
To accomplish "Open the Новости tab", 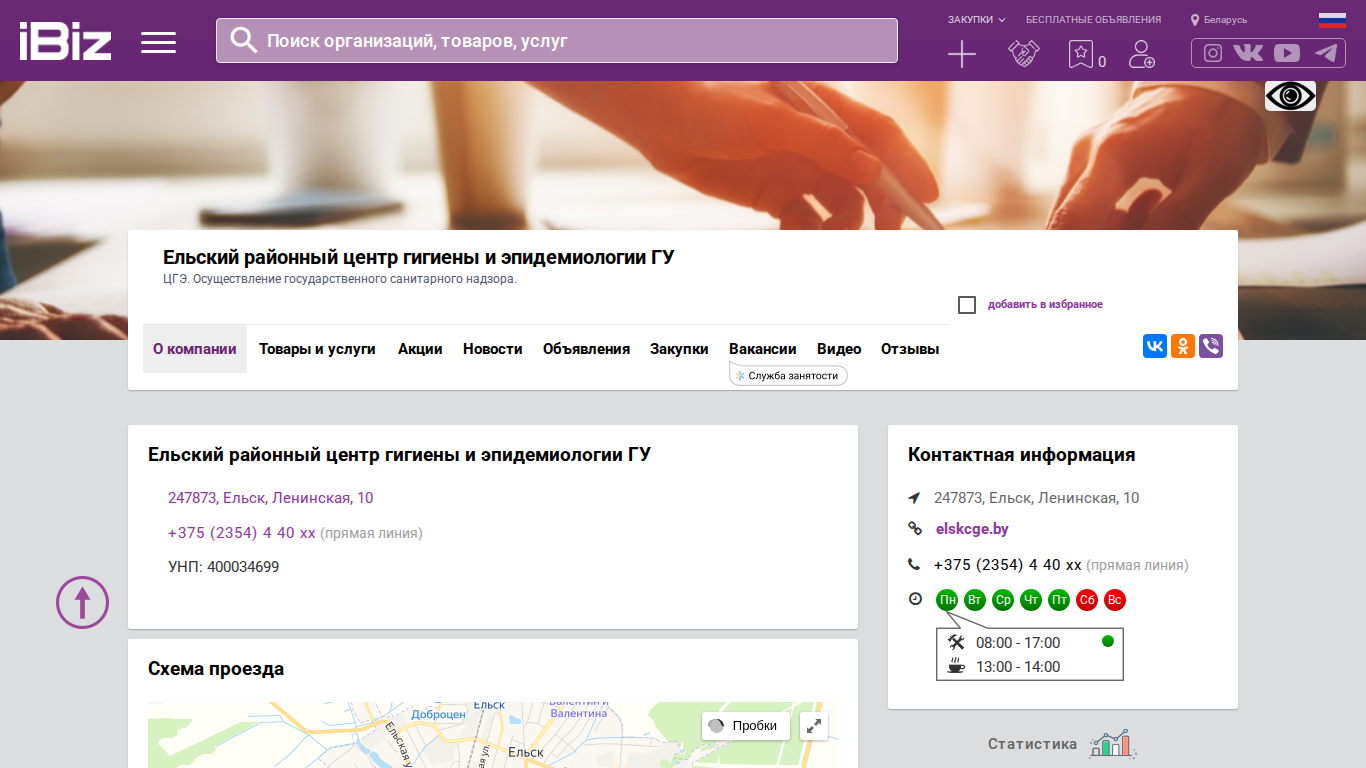I will (493, 349).
